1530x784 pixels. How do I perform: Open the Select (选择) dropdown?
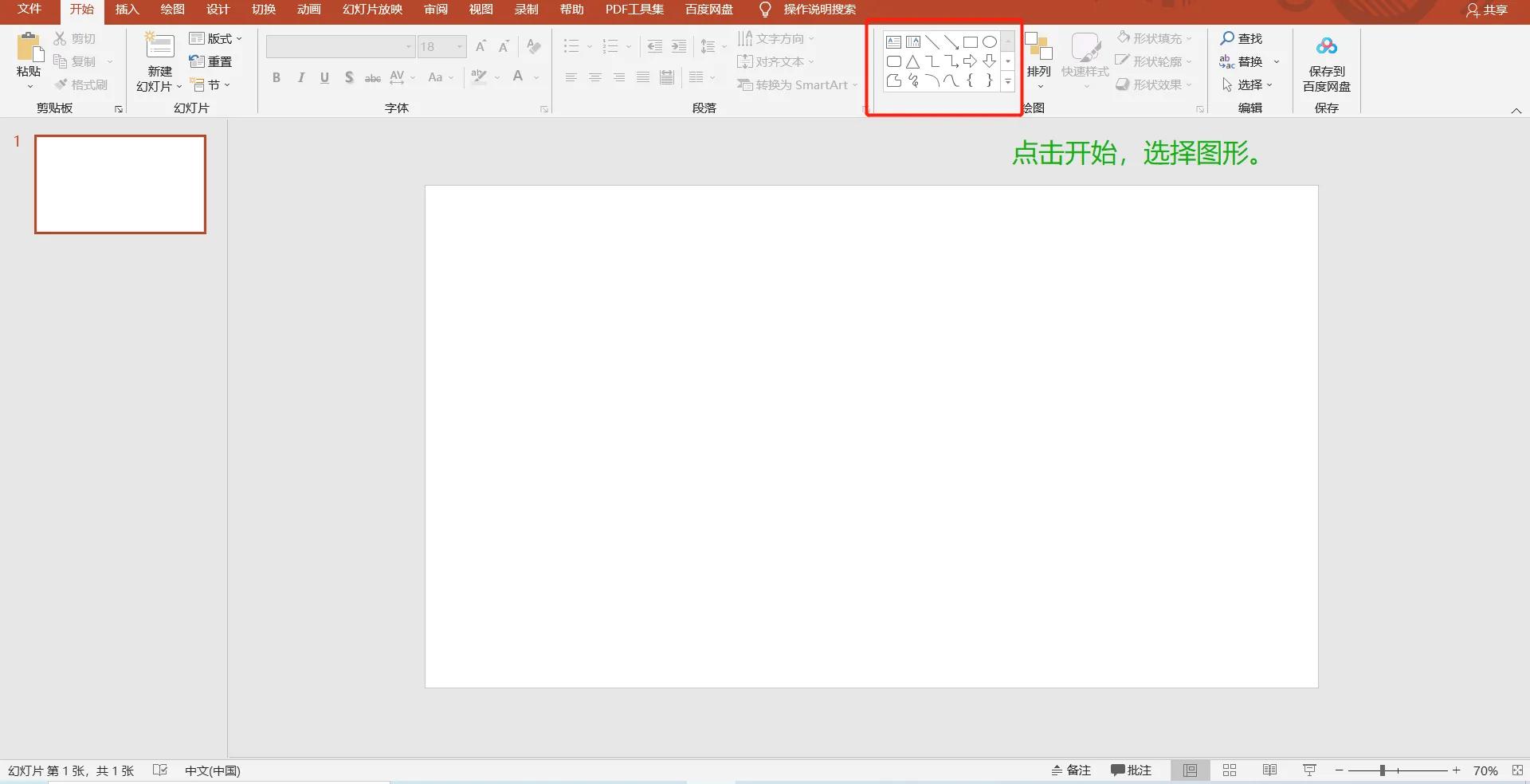1247,84
